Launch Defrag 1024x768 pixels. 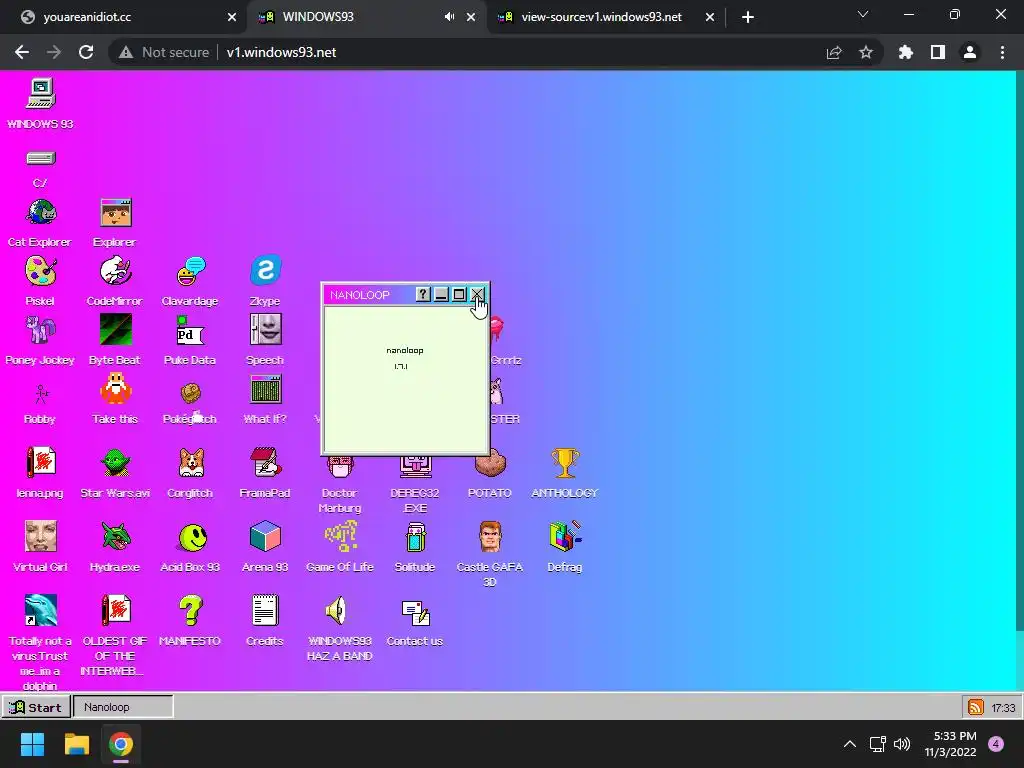pyautogui.click(x=565, y=537)
